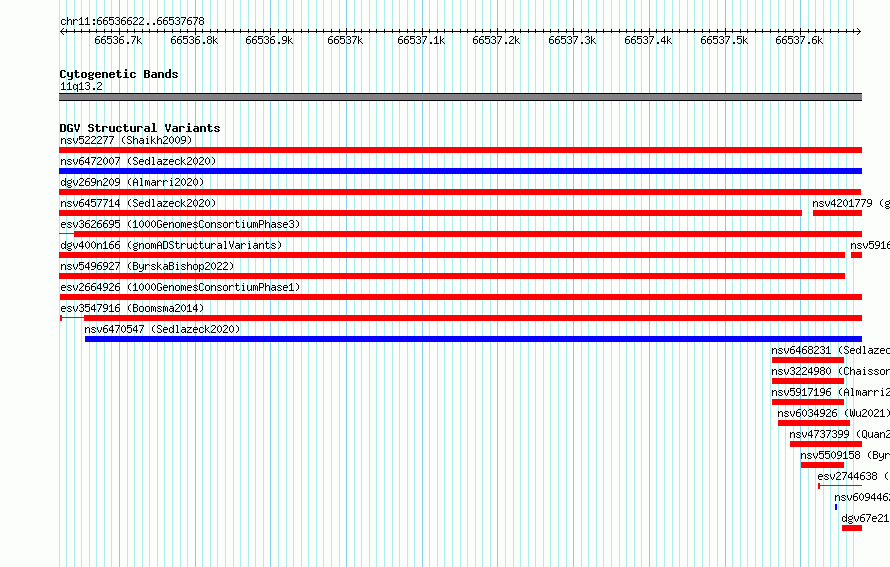Click the red bar beneath dgv400n166

pos(452,255)
